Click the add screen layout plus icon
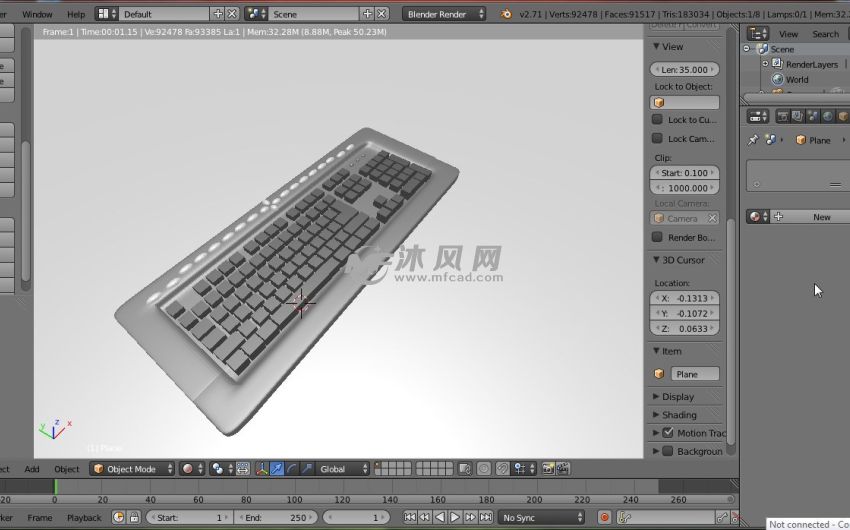The width and height of the screenshot is (850, 530). [218, 14]
